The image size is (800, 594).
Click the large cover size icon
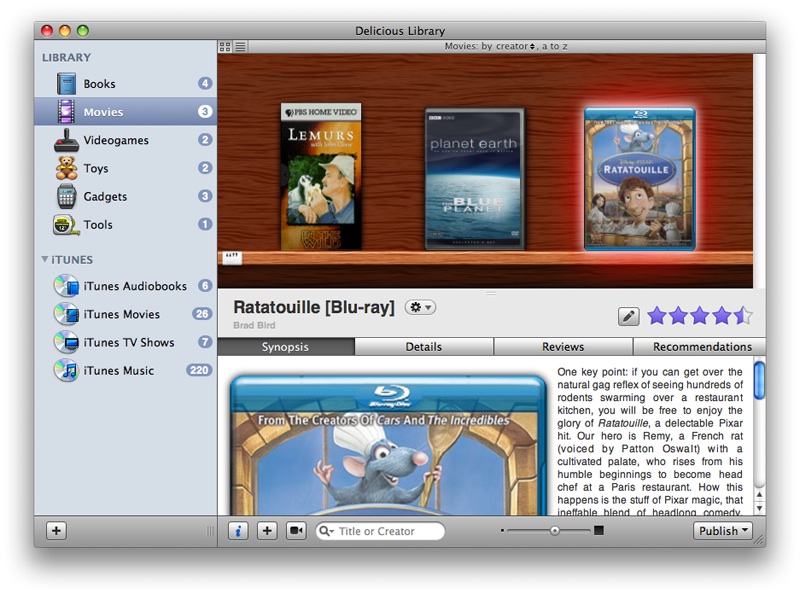(x=599, y=531)
